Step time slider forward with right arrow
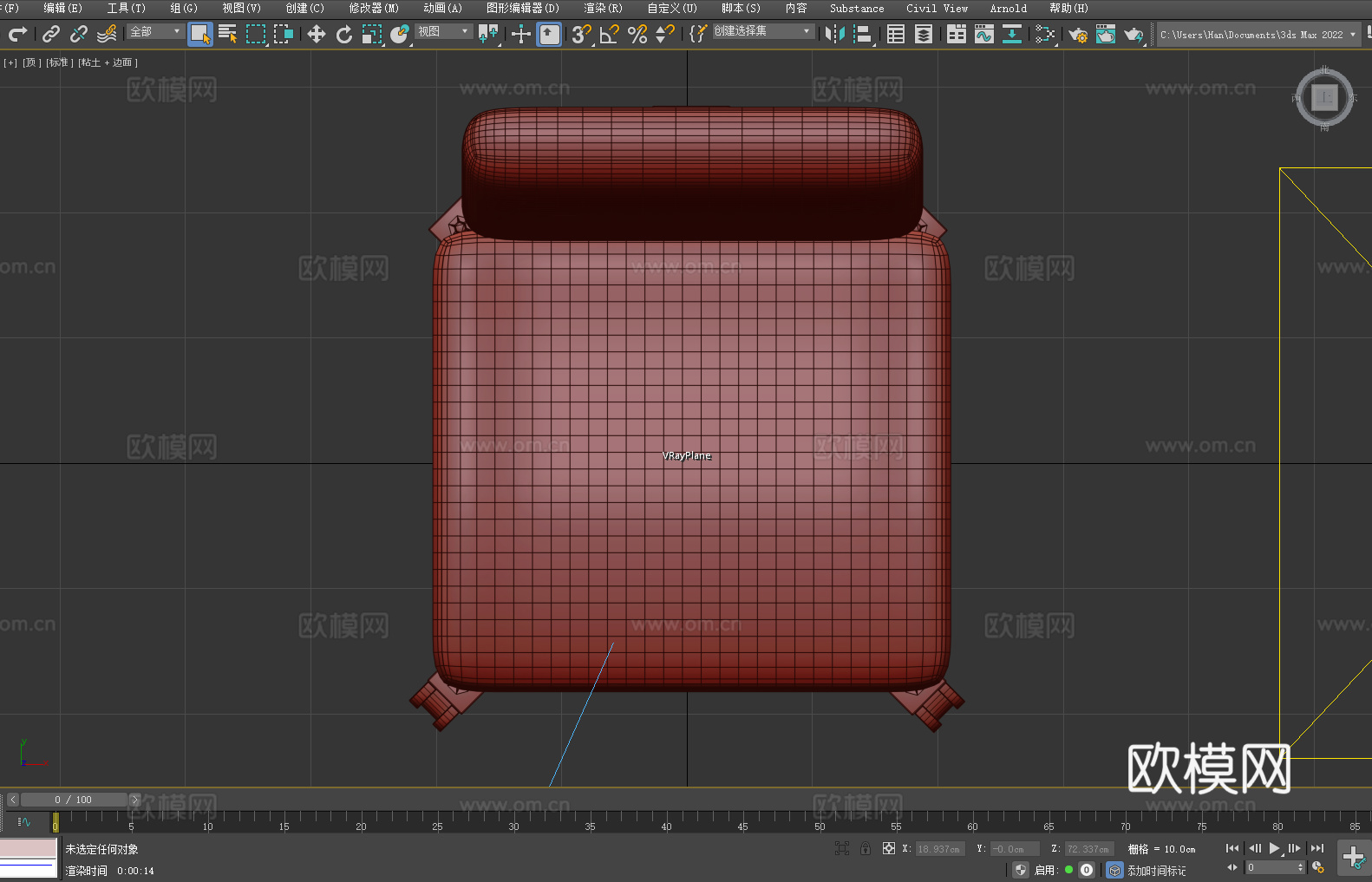Image resolution: width=1372 pixels, height=882 pixels. tap(134, 800)
